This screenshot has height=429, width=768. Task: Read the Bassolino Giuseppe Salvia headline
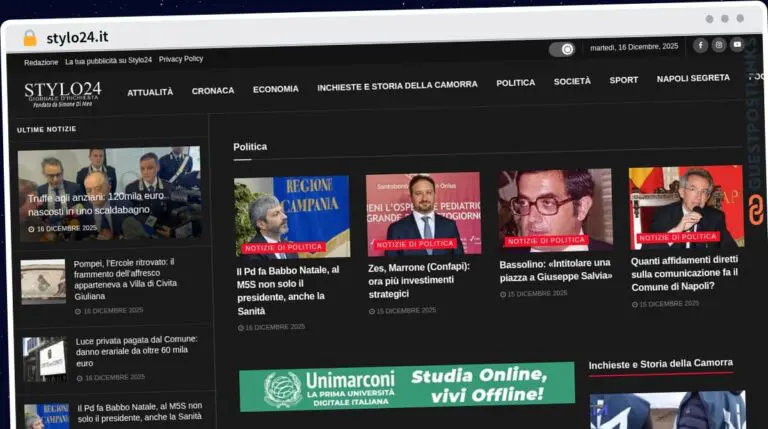pyautogui.click(x=555, y=269)
